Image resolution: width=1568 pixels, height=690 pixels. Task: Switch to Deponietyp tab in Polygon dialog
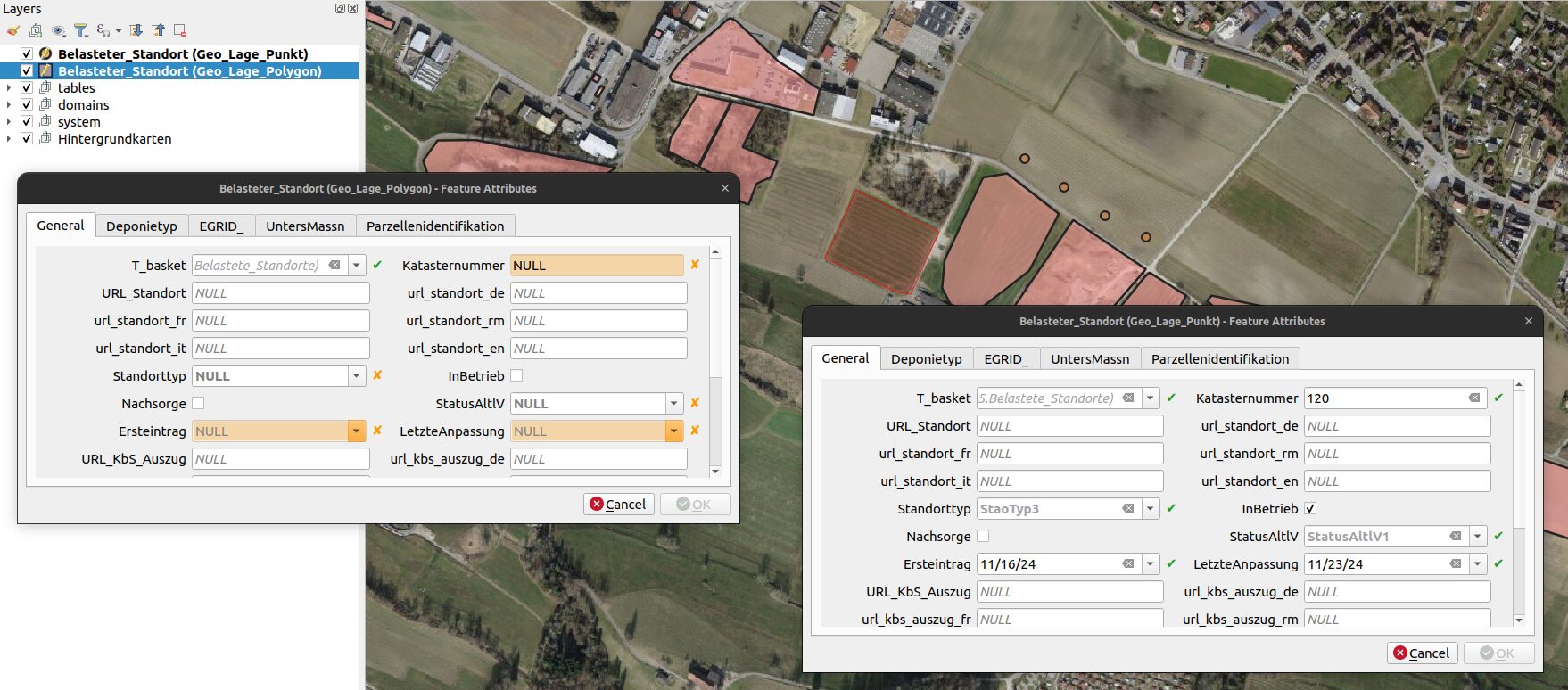coord(141,226)
